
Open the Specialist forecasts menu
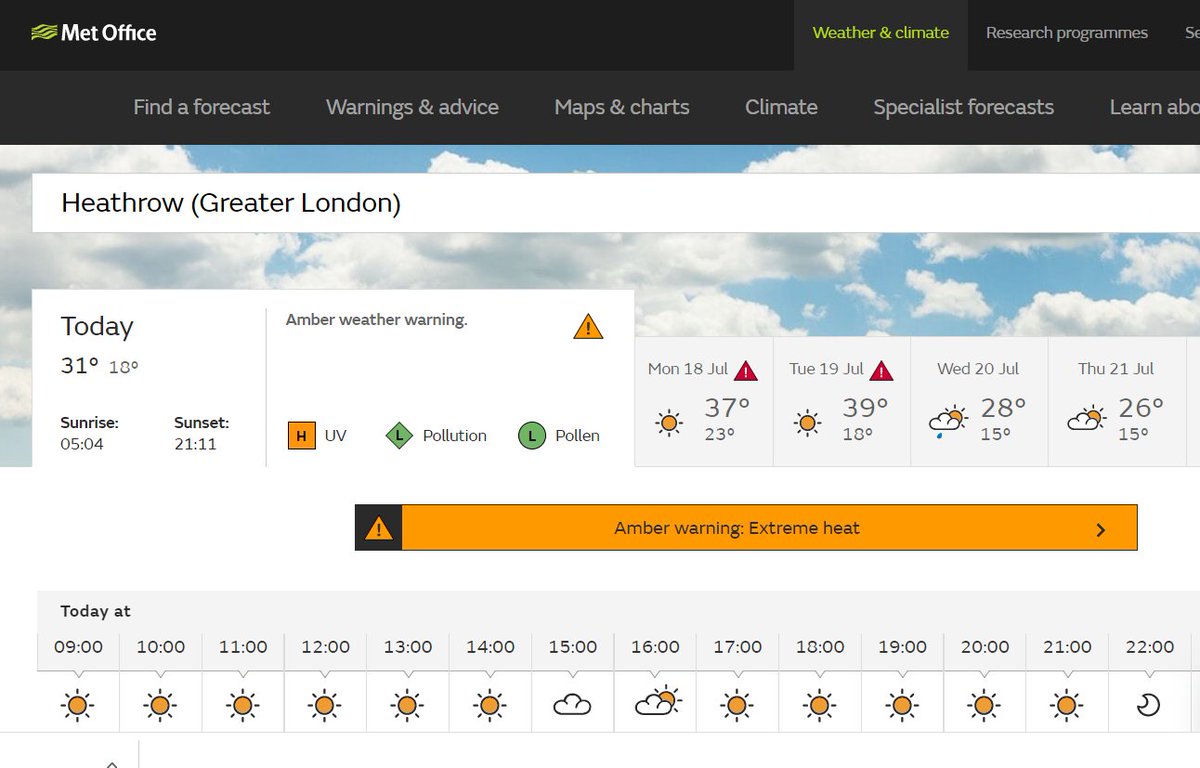click(963, 107)
